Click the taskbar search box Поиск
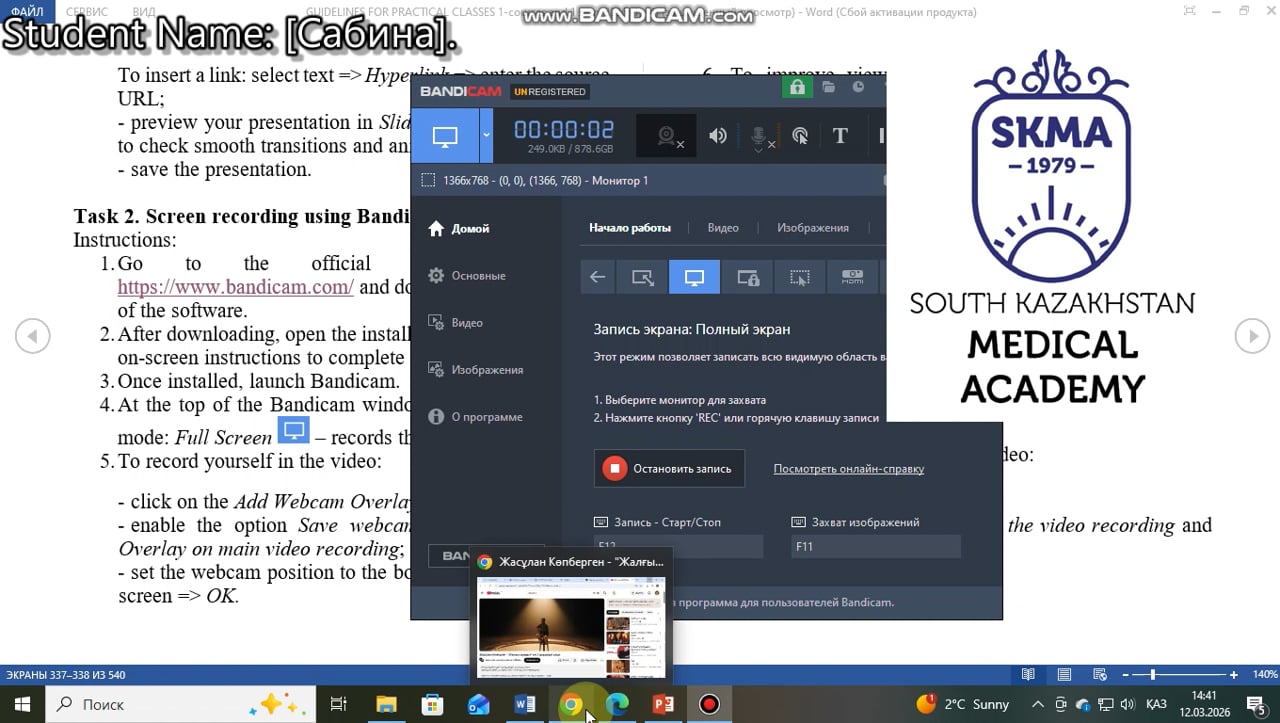 tap(180, 704)
